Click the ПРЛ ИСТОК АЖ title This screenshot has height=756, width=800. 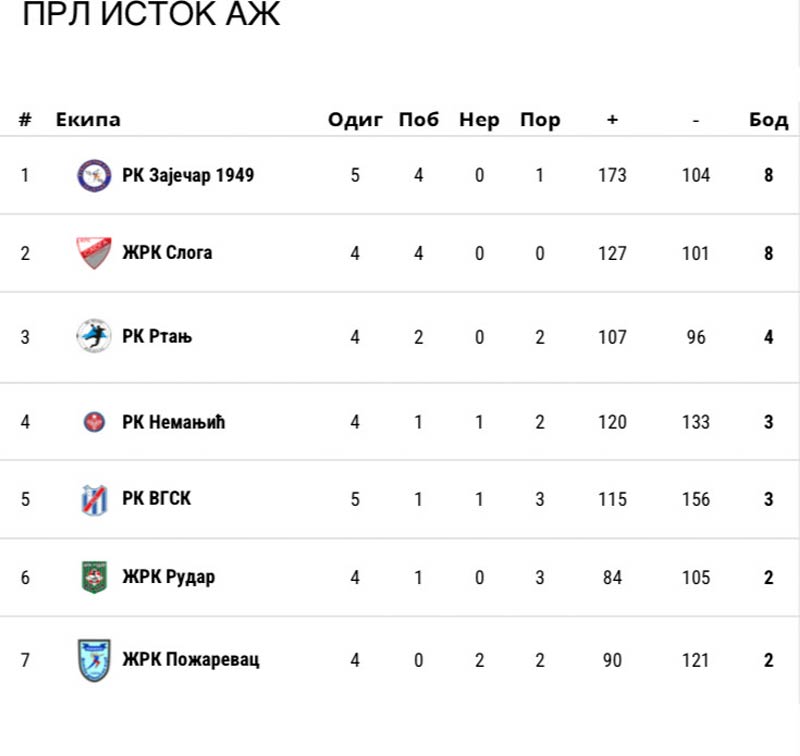click(151, 17)
